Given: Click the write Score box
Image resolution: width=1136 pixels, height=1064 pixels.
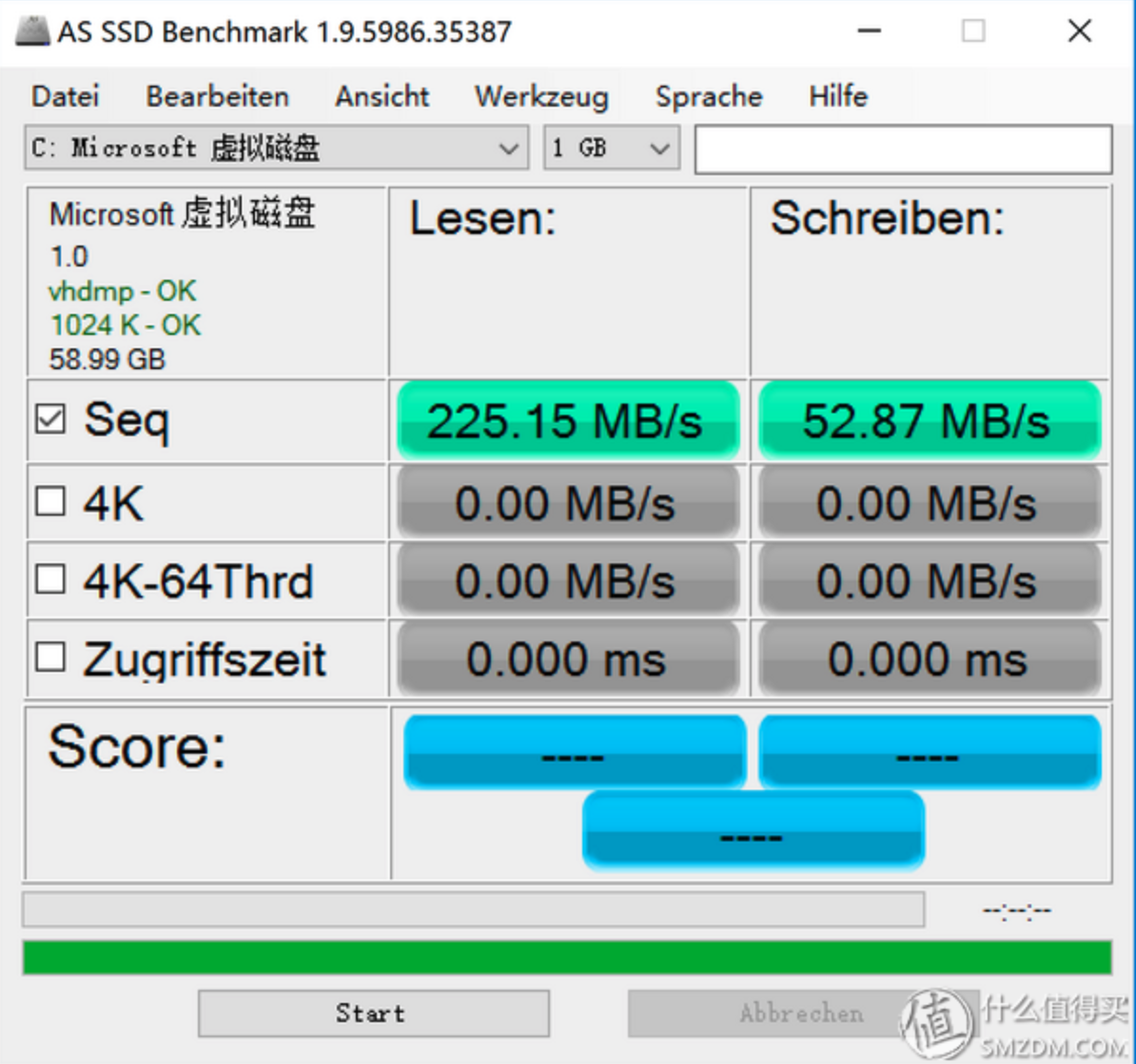Looking at the screenshot, I should (x=930, y=753).
